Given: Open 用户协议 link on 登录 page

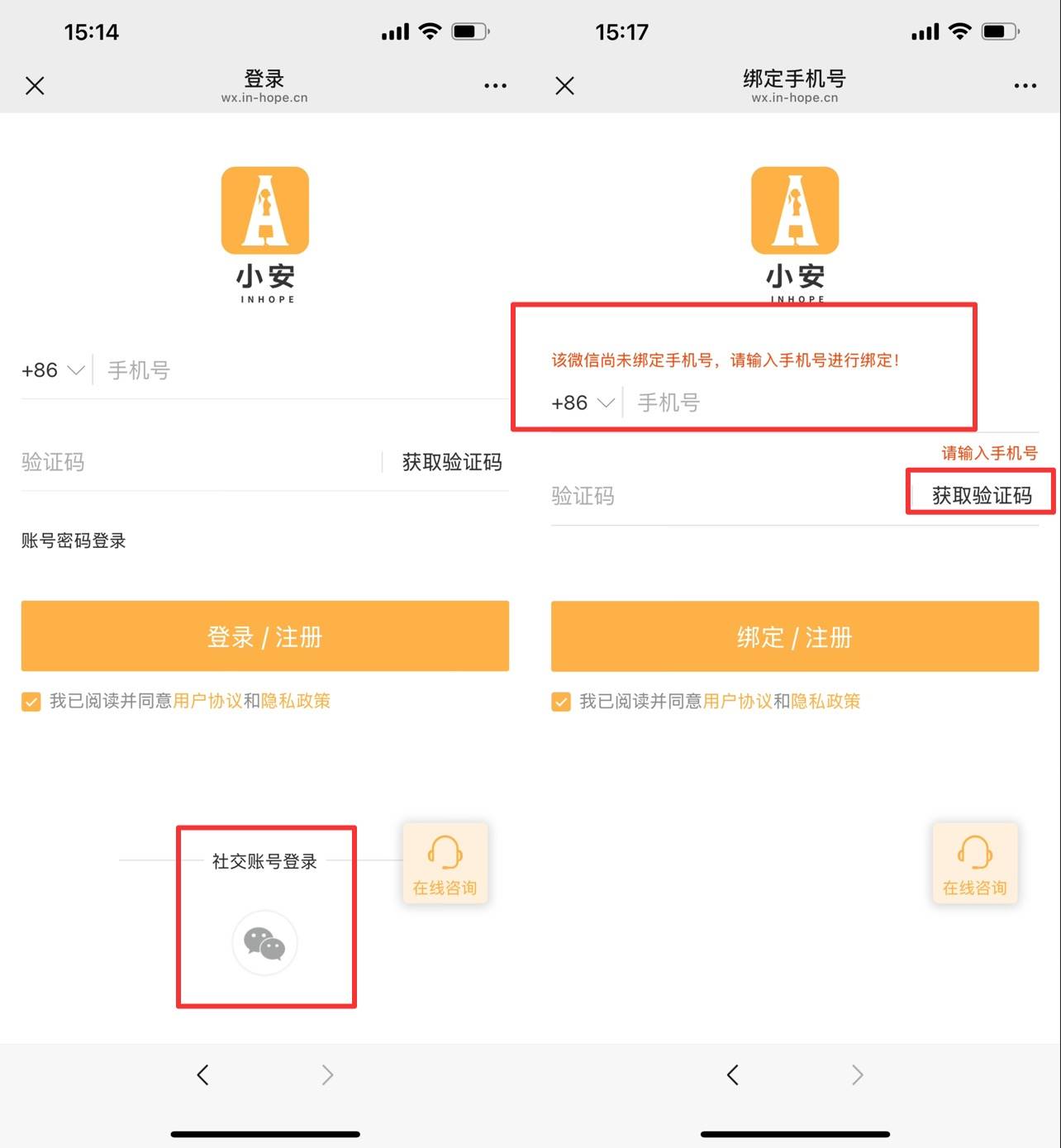Looking at the screenshot, I should pos(208,701).
